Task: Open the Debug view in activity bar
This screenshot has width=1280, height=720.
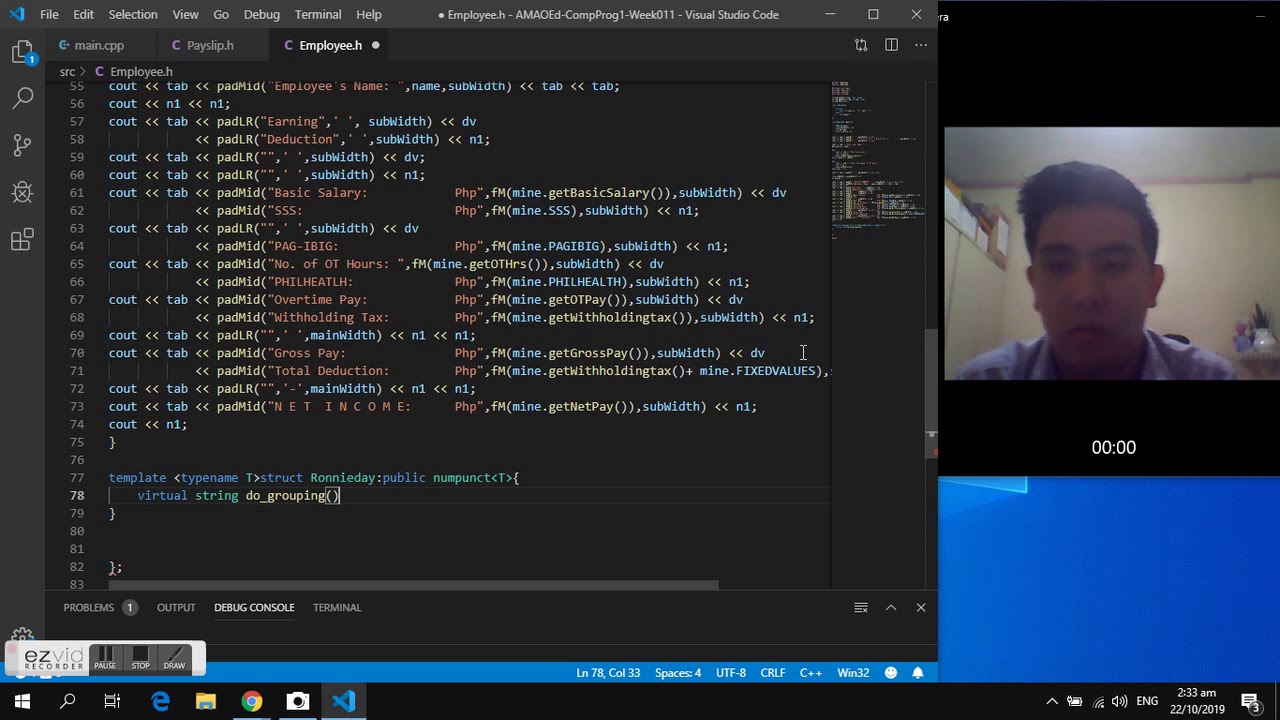Action: point(22,192)
